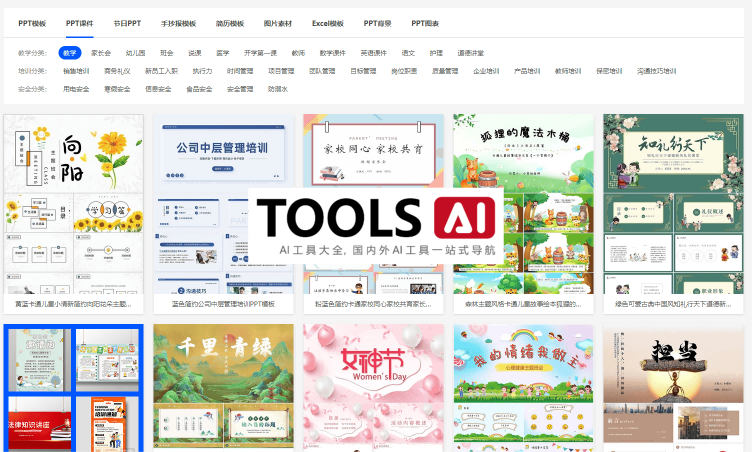Choose the 时间管理 training filter
752x452 pixels.
[240, 71]
